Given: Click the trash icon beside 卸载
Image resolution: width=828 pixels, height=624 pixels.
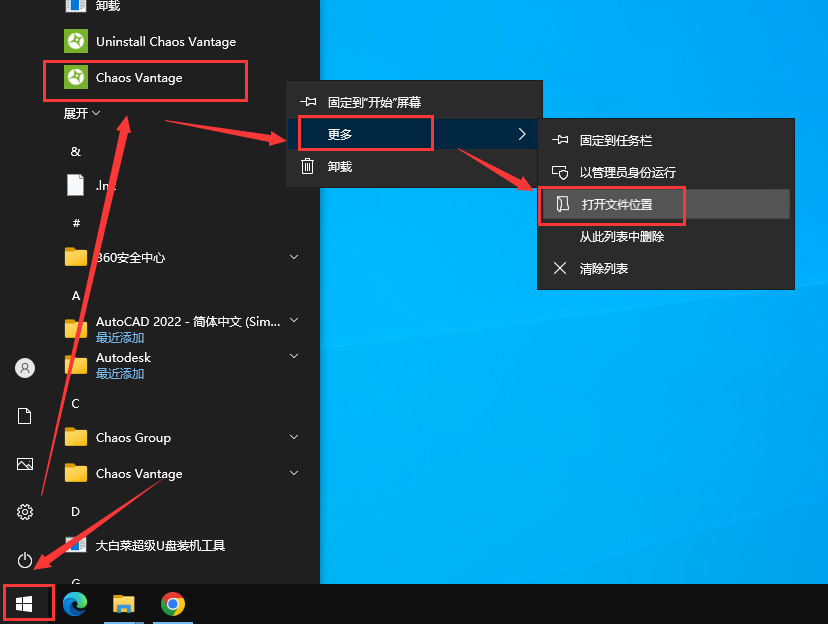Looking at the screenshot, I should (x=307, y=166).
